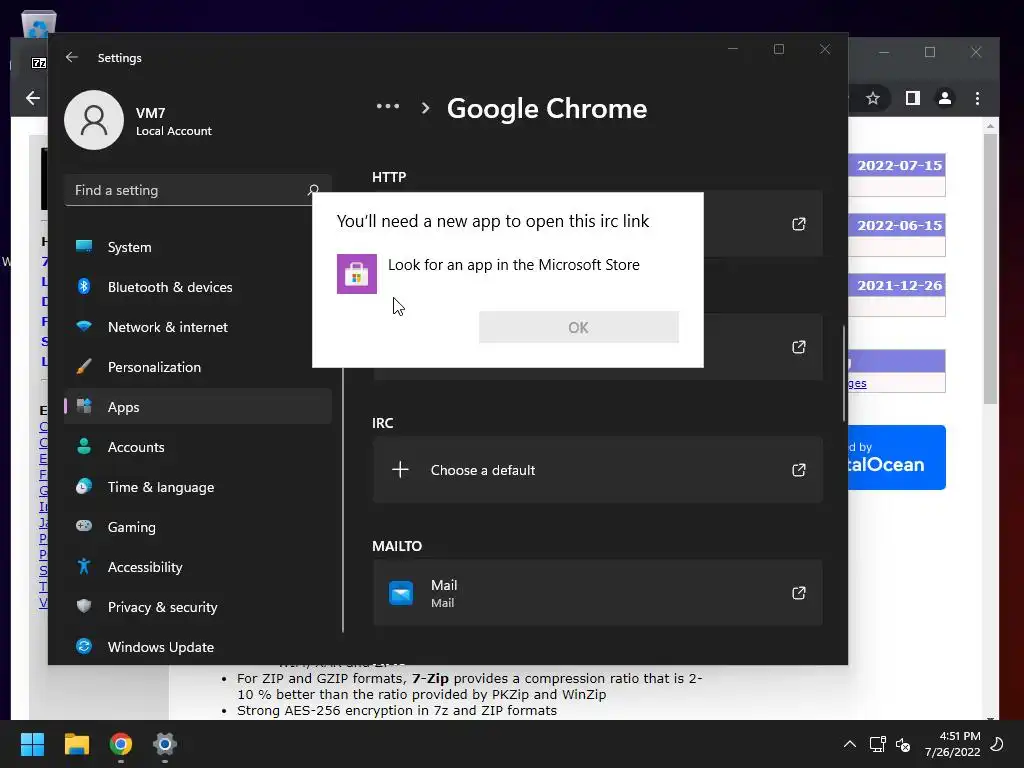This screenshot has height=768, width=1024.
Task: Click the 2021-12-26 date on webpage
Action: click(899, 285)
